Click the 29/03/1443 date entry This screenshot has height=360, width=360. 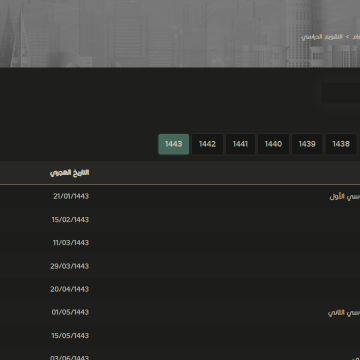70,266
